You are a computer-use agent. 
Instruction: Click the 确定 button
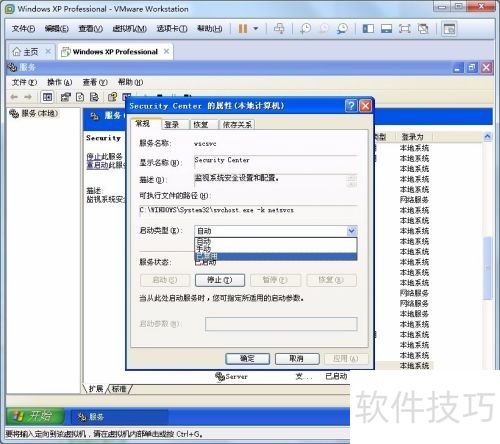(247, 359)
